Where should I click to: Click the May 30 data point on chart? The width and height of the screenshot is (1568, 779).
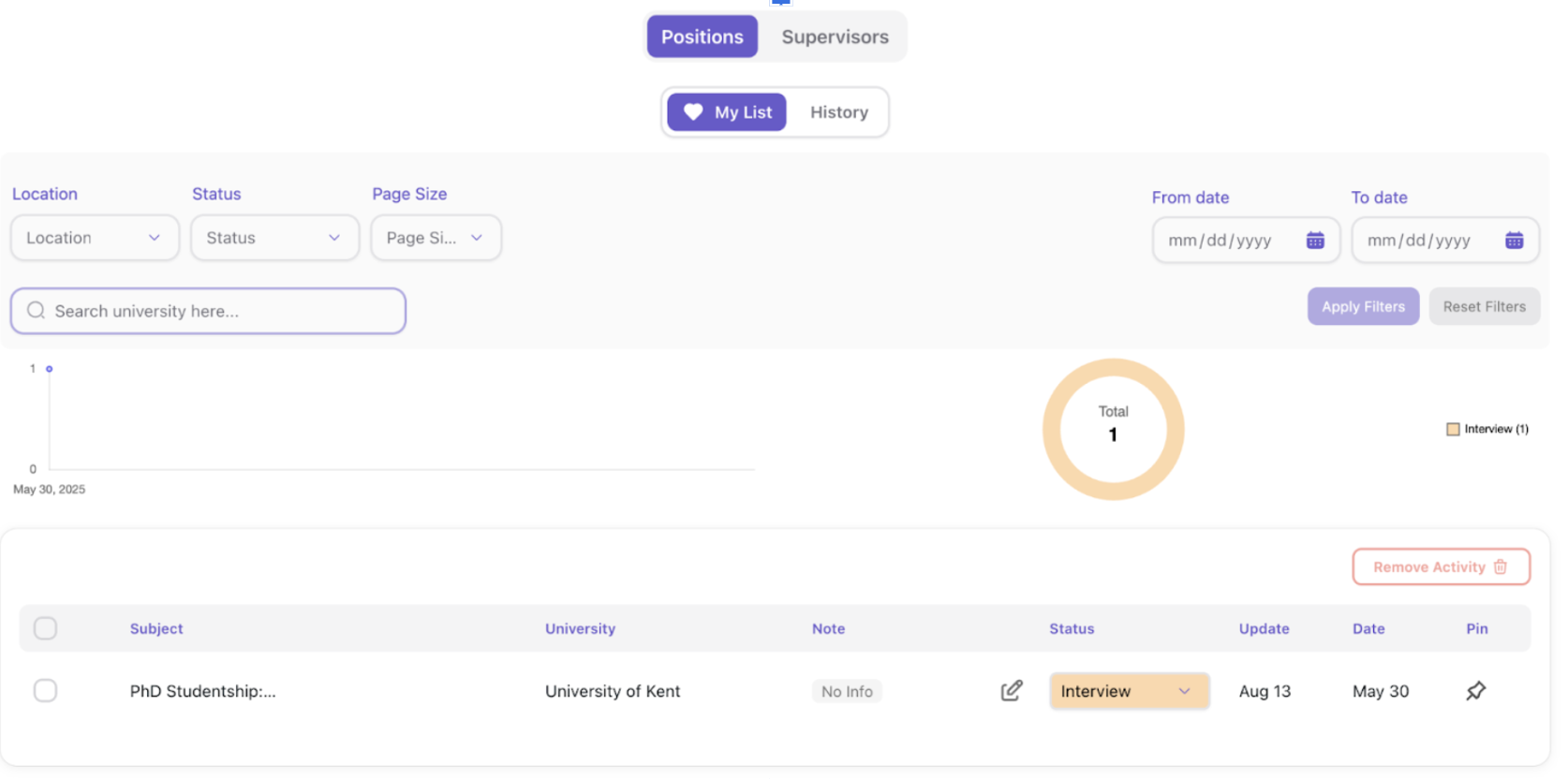(50, 369)
